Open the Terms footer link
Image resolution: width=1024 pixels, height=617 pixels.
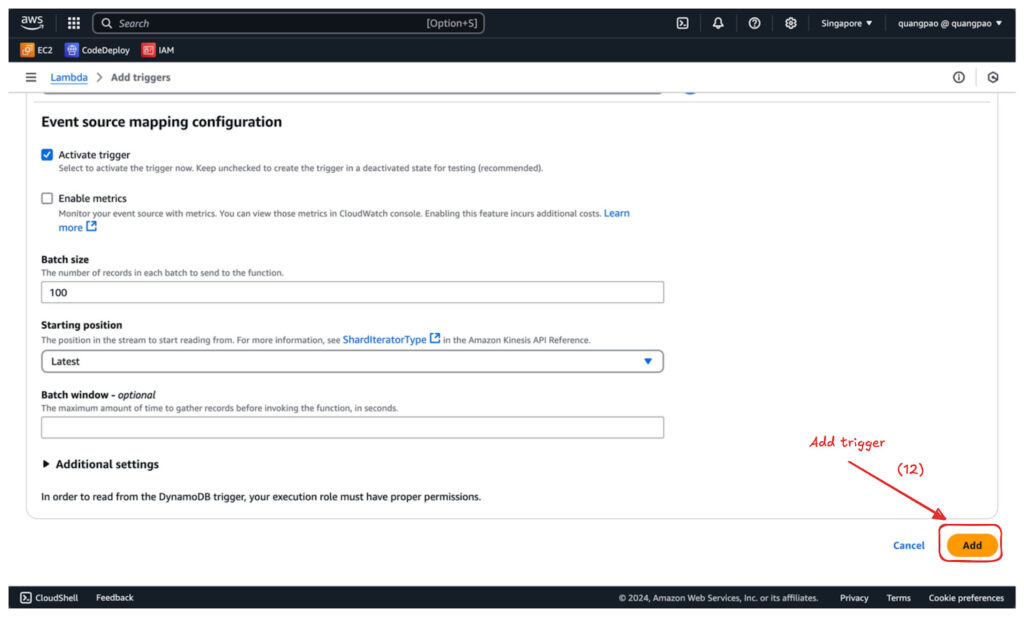pos(898,597)
